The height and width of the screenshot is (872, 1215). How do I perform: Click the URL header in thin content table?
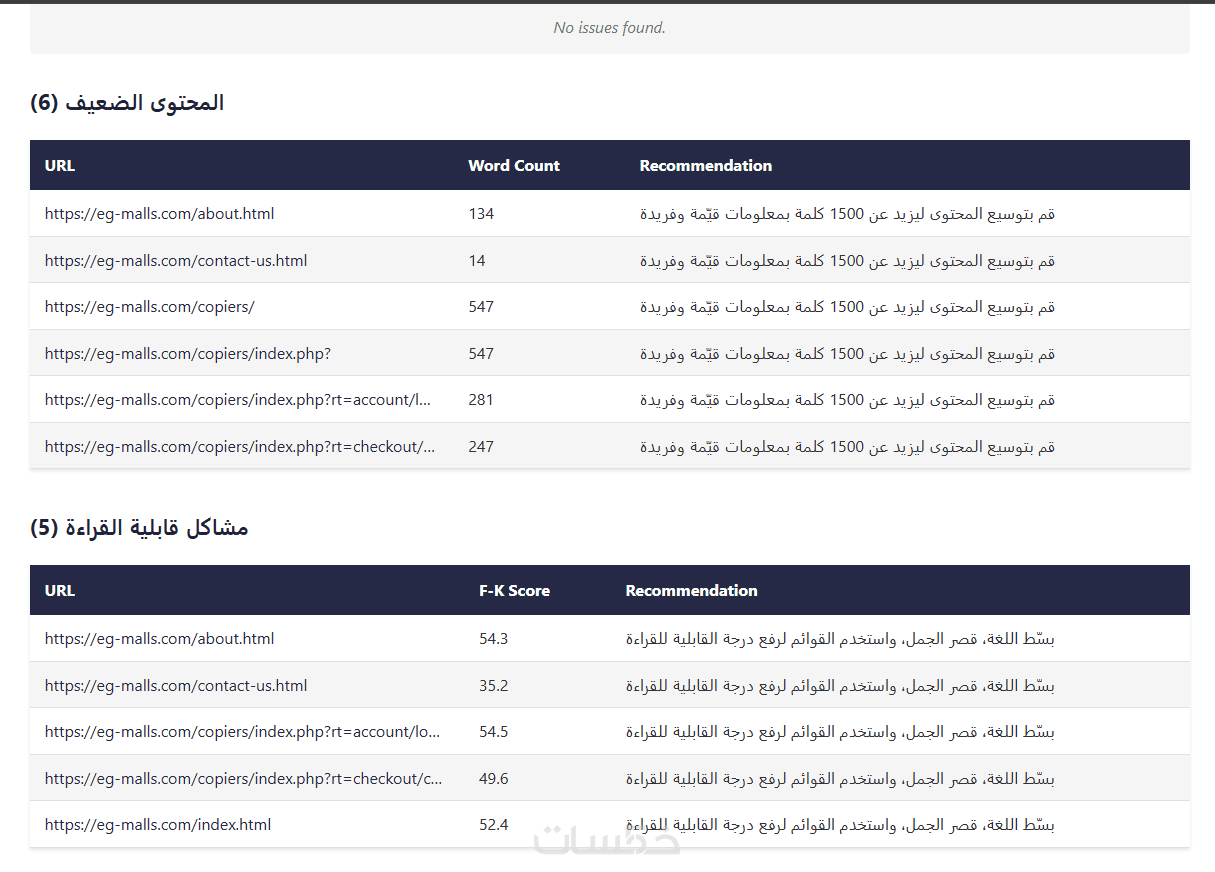[60, 166]
